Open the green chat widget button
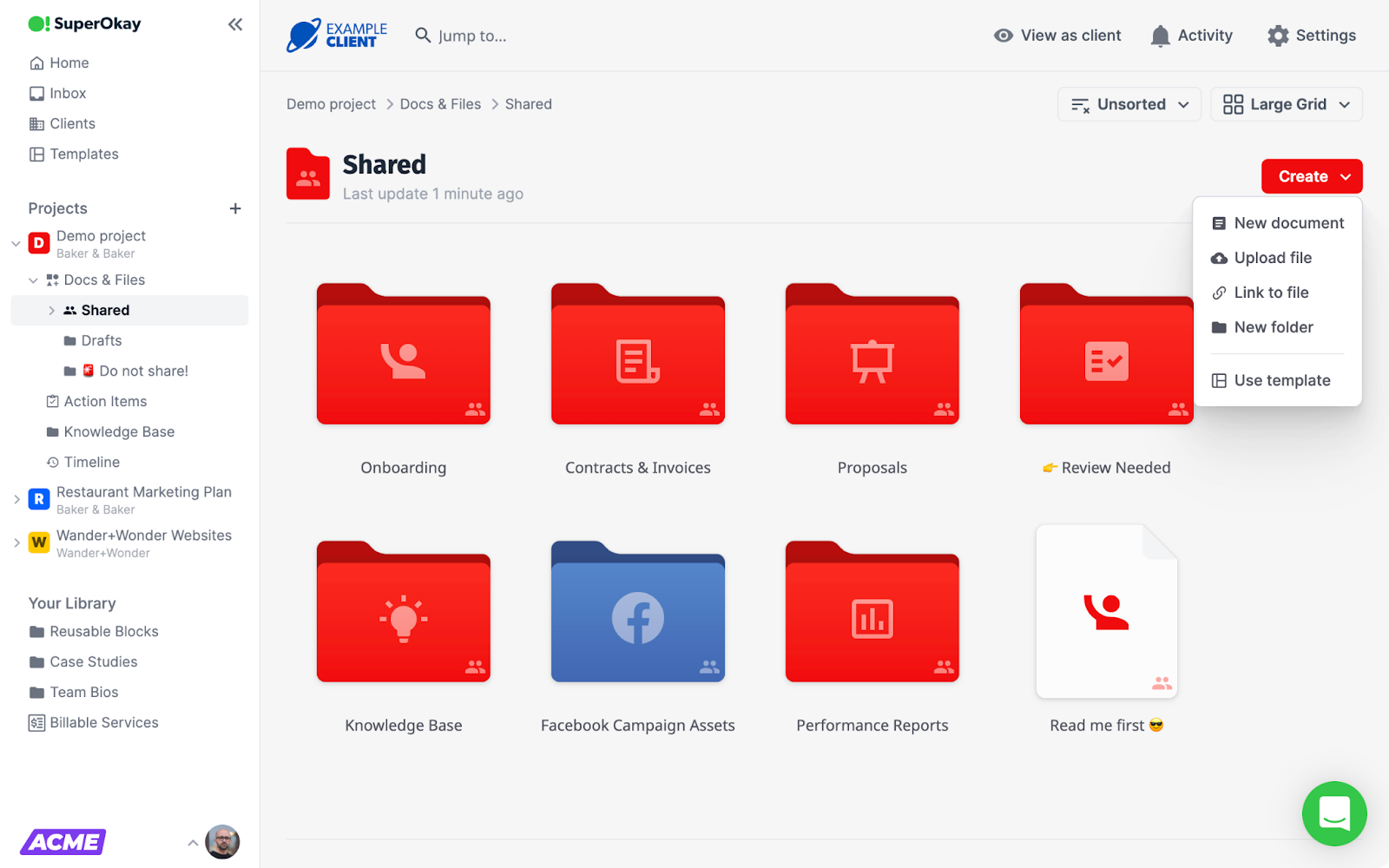Viewport: 1389px width, 868px height. pos(1333,813)
